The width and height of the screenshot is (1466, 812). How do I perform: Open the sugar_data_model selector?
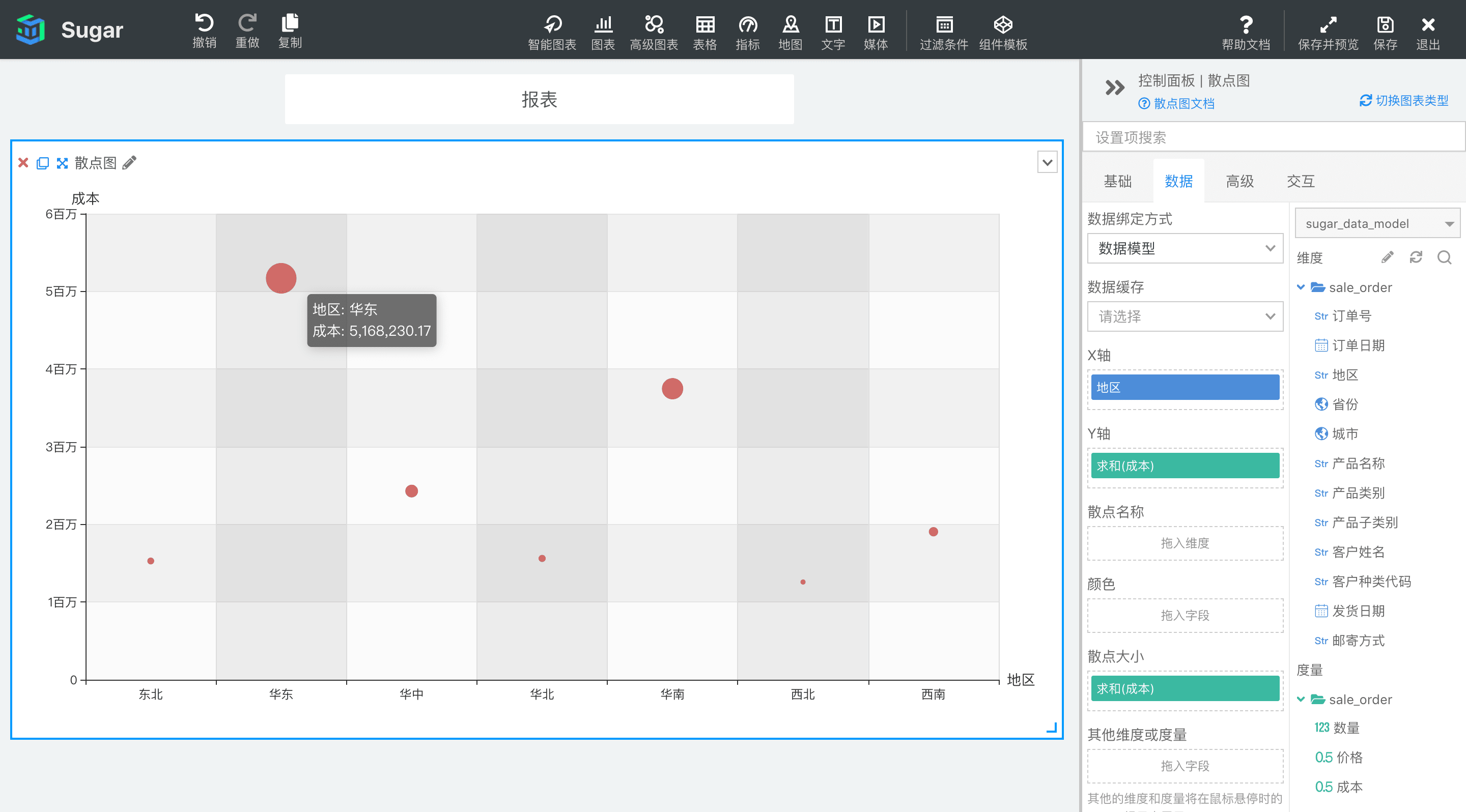1377,223
